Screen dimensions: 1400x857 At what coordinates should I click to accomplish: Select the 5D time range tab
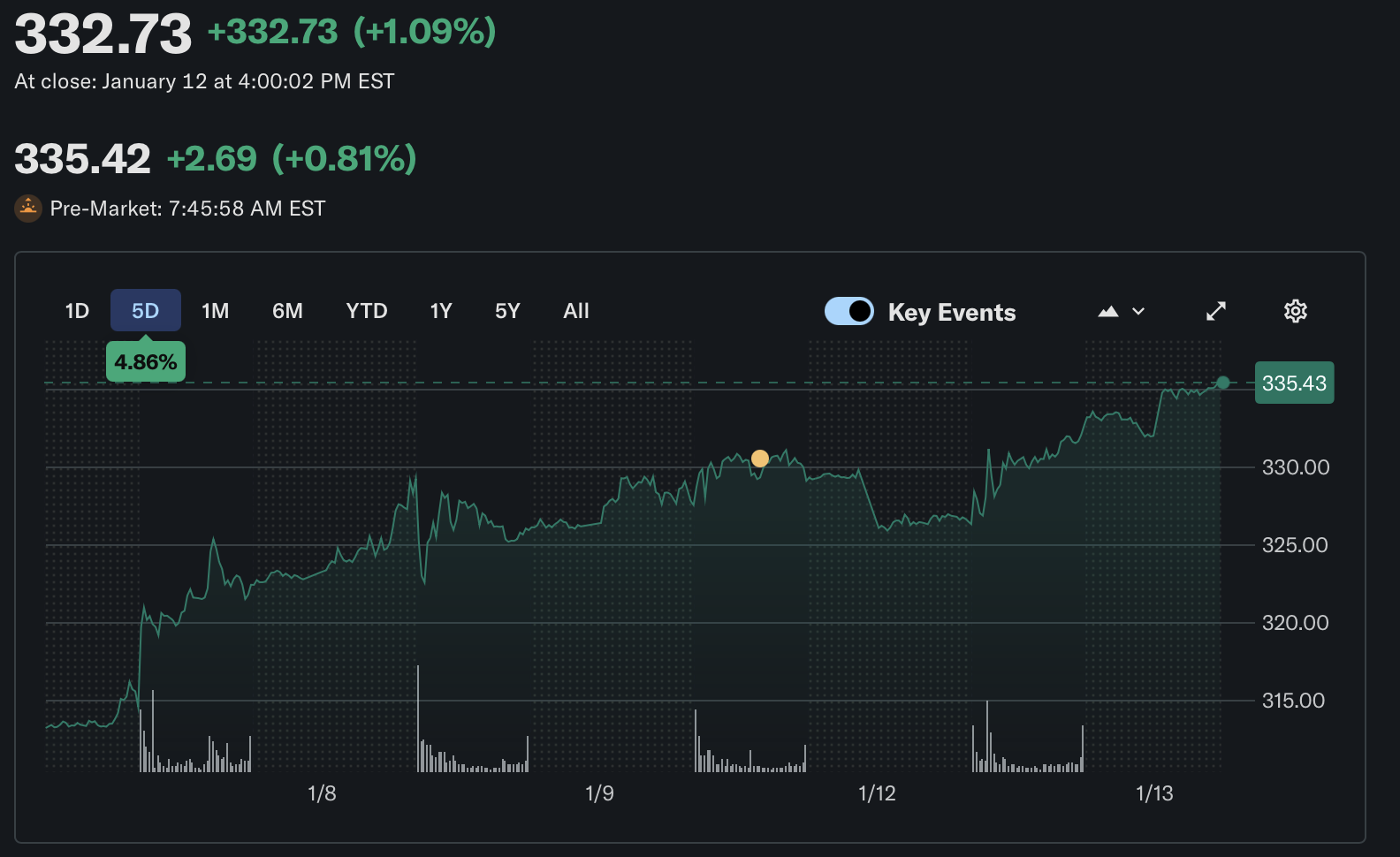(145, 311)
